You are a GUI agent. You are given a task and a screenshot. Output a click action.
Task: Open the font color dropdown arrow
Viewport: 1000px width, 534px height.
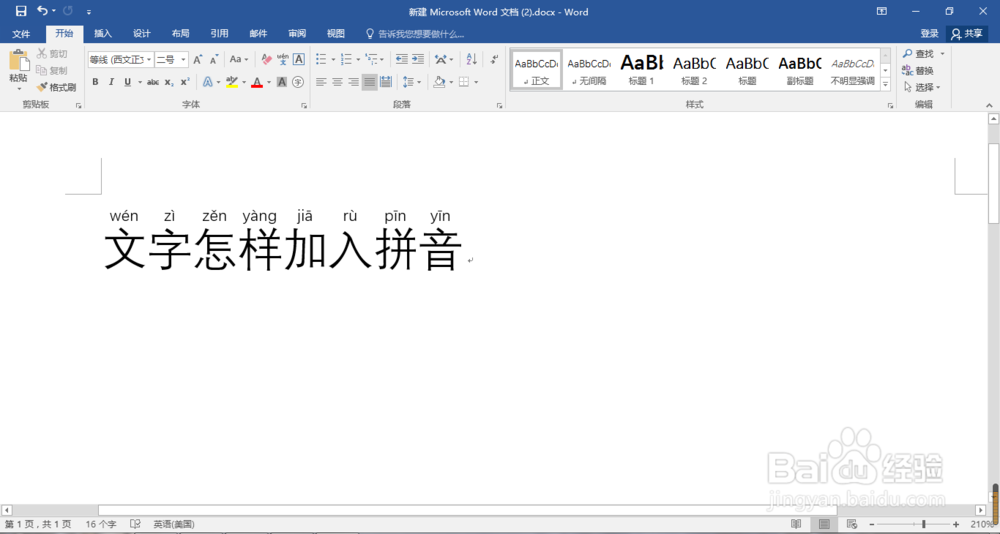(268, 82)
